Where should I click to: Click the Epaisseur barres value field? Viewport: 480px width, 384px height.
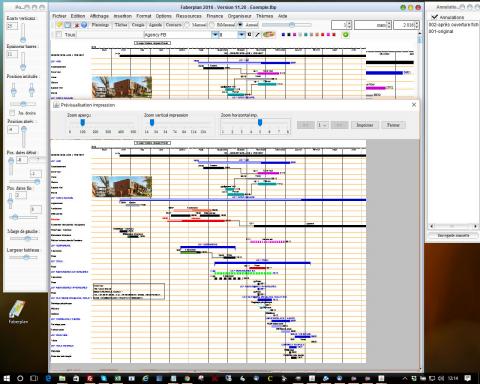click(x=12, y=54)
